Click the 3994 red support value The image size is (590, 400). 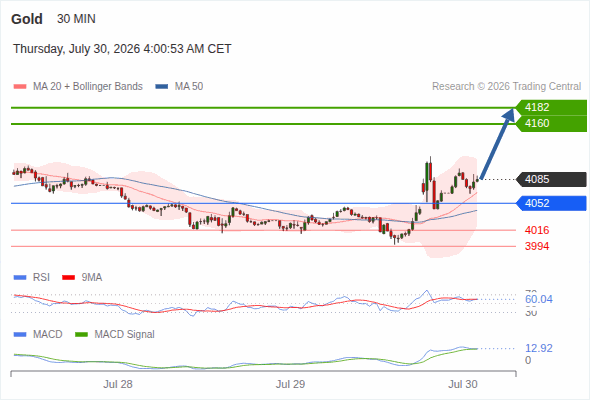(537, 246)
